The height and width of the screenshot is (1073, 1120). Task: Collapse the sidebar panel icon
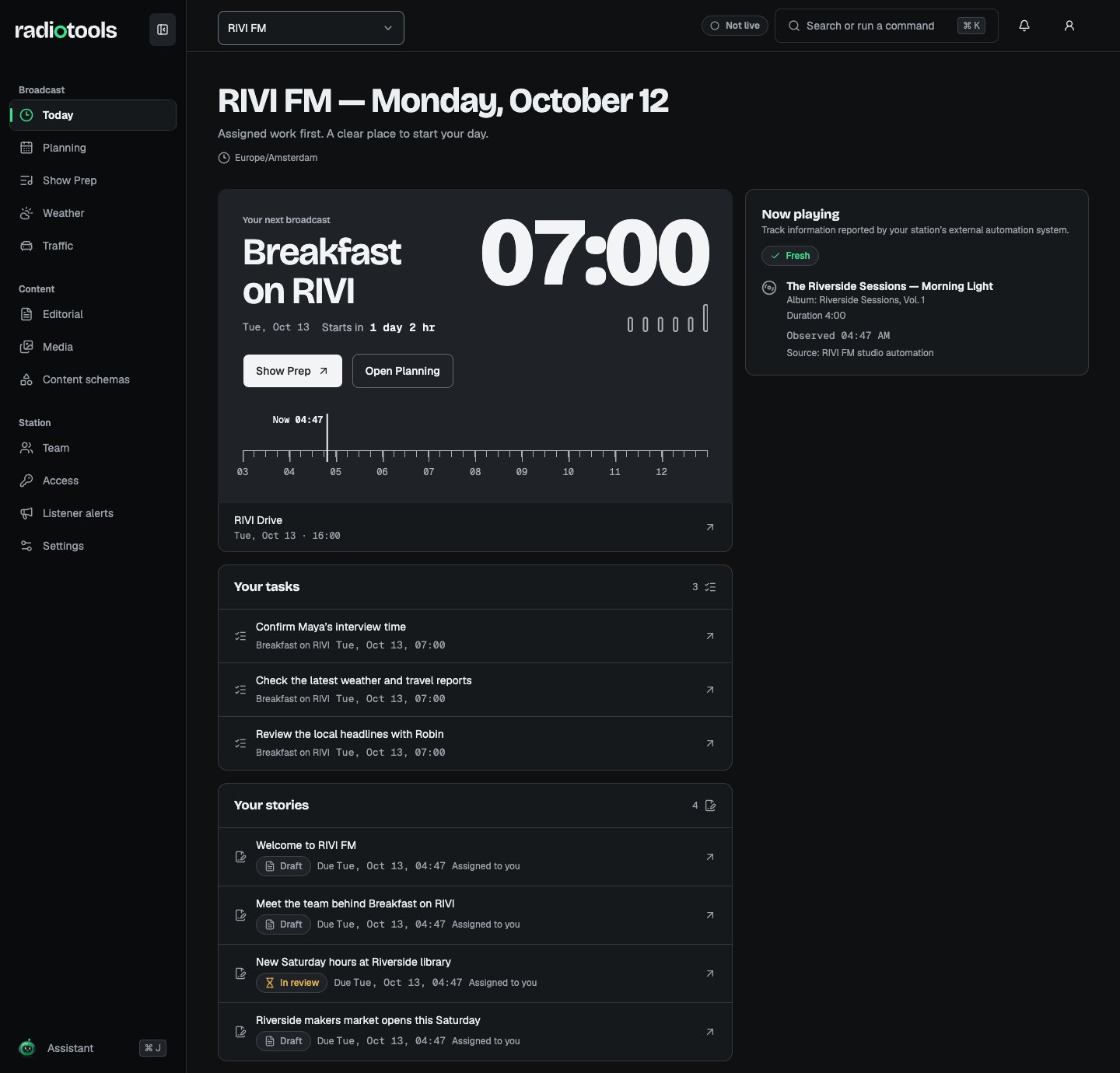coord(163,30)
